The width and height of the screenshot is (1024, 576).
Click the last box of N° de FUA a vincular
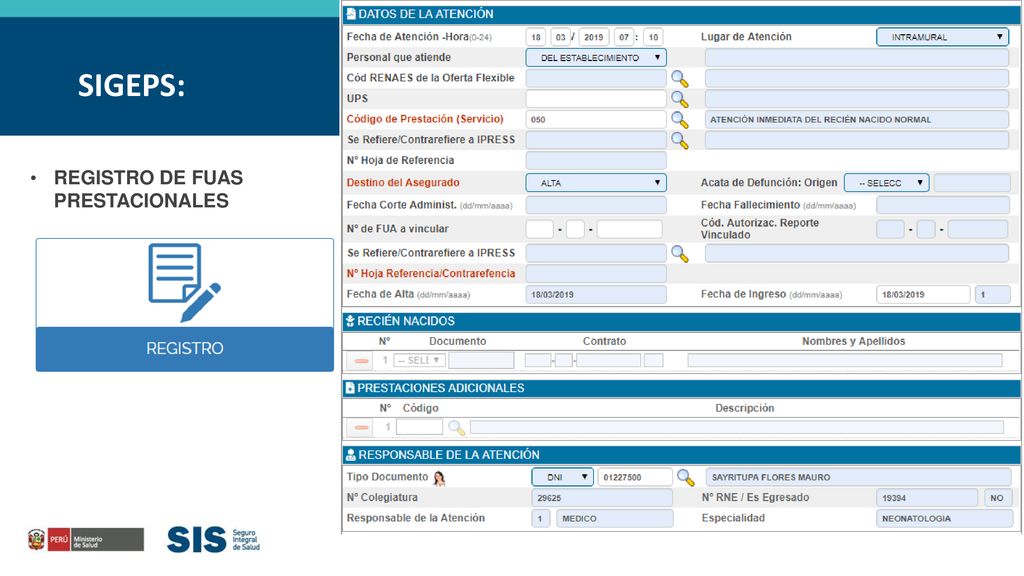(x=629, y=229)
